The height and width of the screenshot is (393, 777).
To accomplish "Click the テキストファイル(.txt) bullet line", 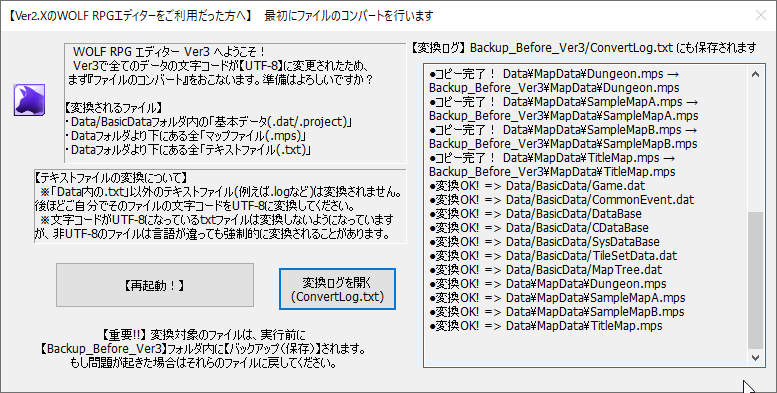I will point(188,150).
